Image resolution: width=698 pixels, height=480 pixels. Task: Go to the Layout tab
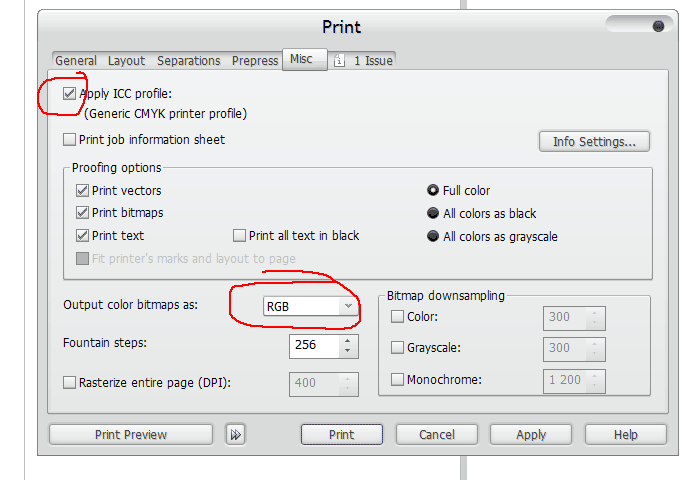pos(126,61)
